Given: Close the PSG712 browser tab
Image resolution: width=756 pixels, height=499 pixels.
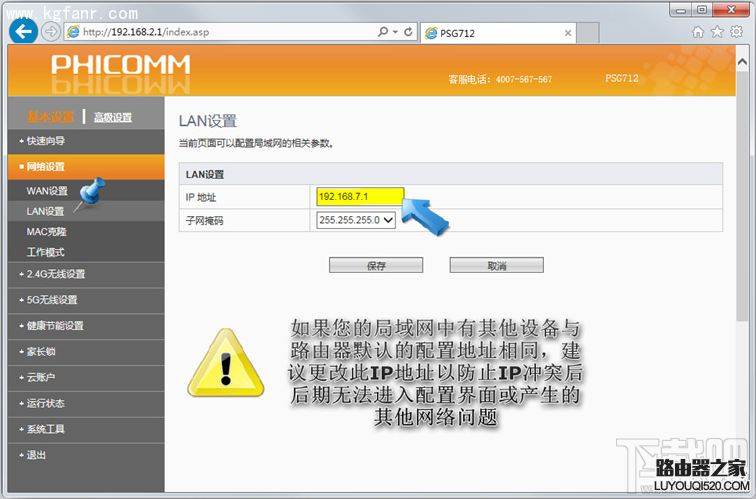Looking at the screenshot, I should [x=568, y=33].
